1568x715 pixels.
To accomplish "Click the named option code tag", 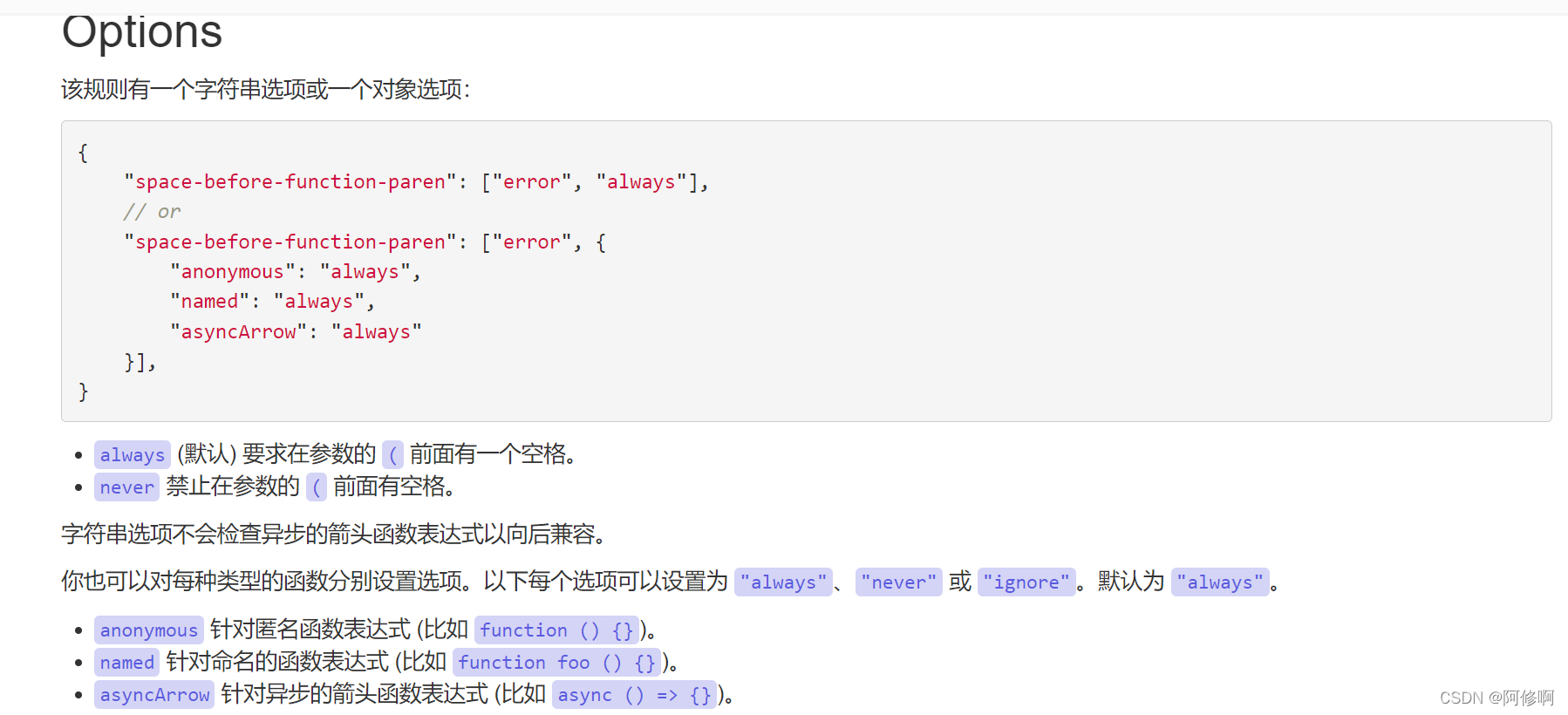I will click(x=126, y=662).
